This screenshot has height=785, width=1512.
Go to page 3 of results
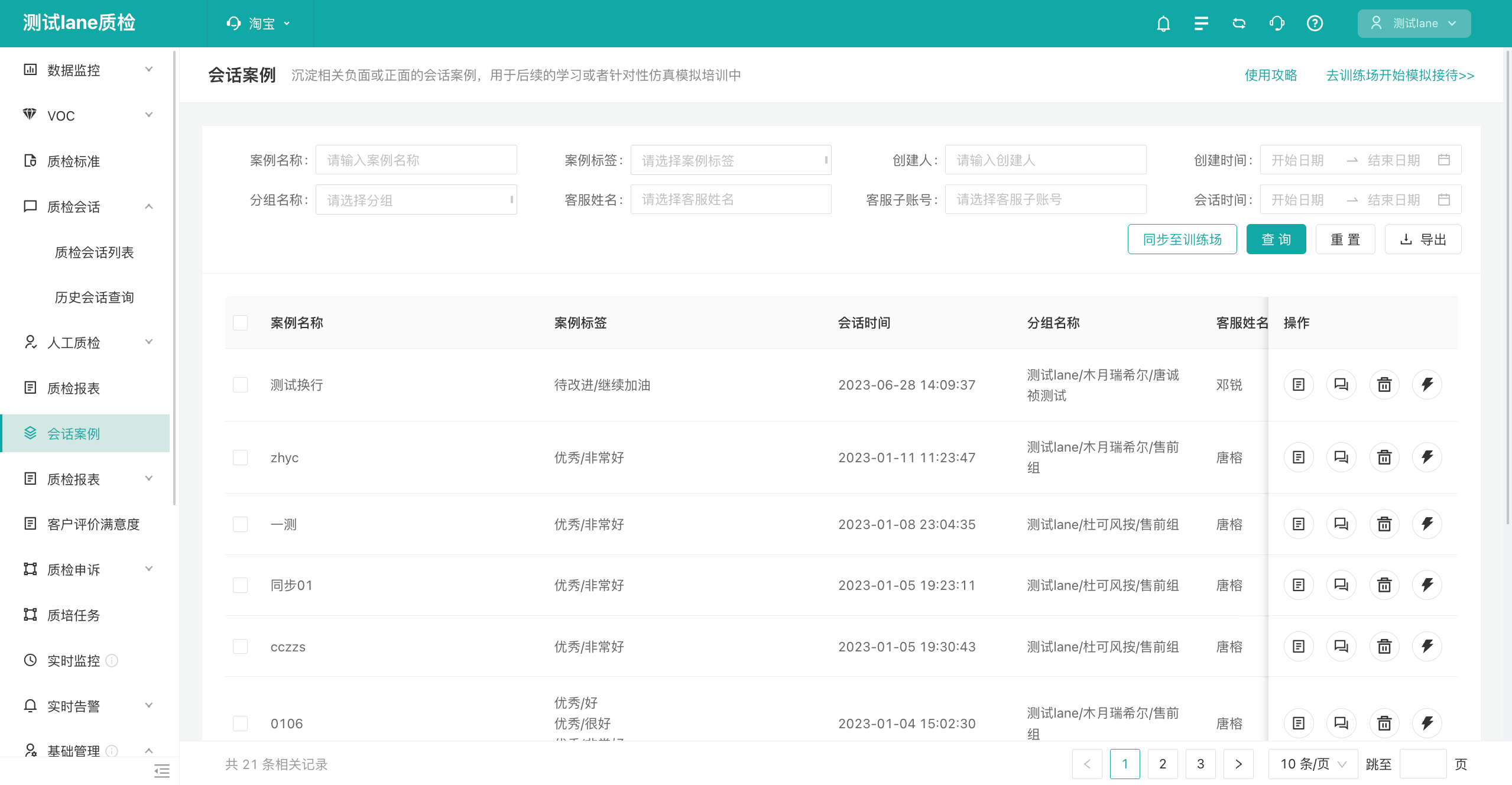1200,764
